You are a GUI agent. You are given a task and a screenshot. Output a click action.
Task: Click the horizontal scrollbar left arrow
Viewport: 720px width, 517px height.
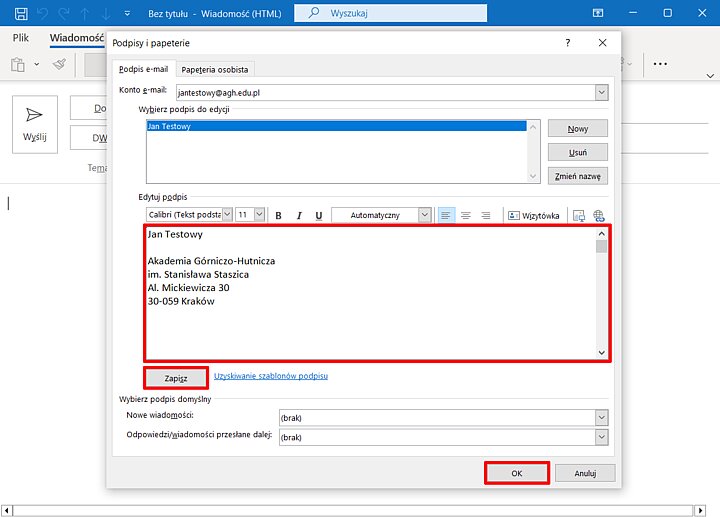(x=6, y=510)
